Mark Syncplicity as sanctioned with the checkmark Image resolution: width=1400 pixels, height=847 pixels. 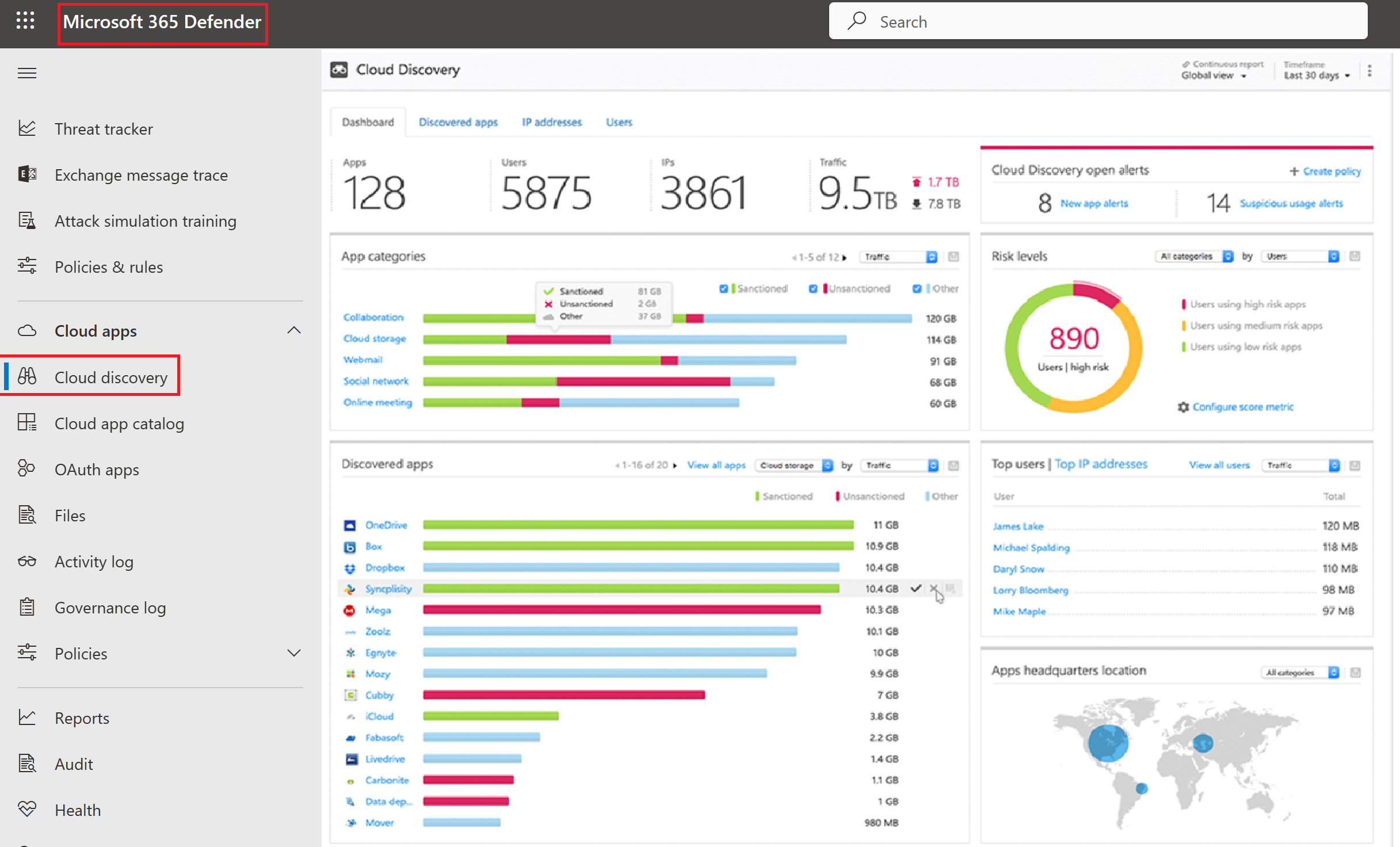click(x=916, y=588)
